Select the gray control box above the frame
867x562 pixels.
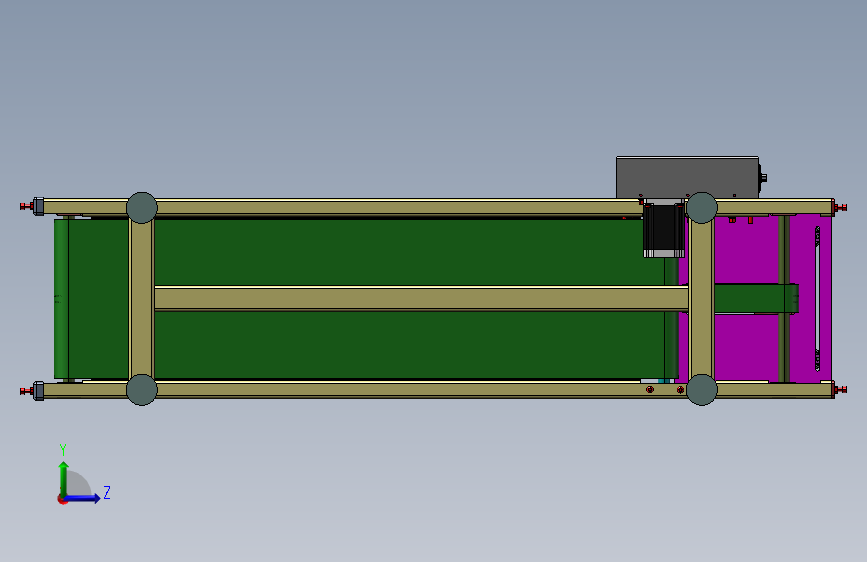[687, 177]
